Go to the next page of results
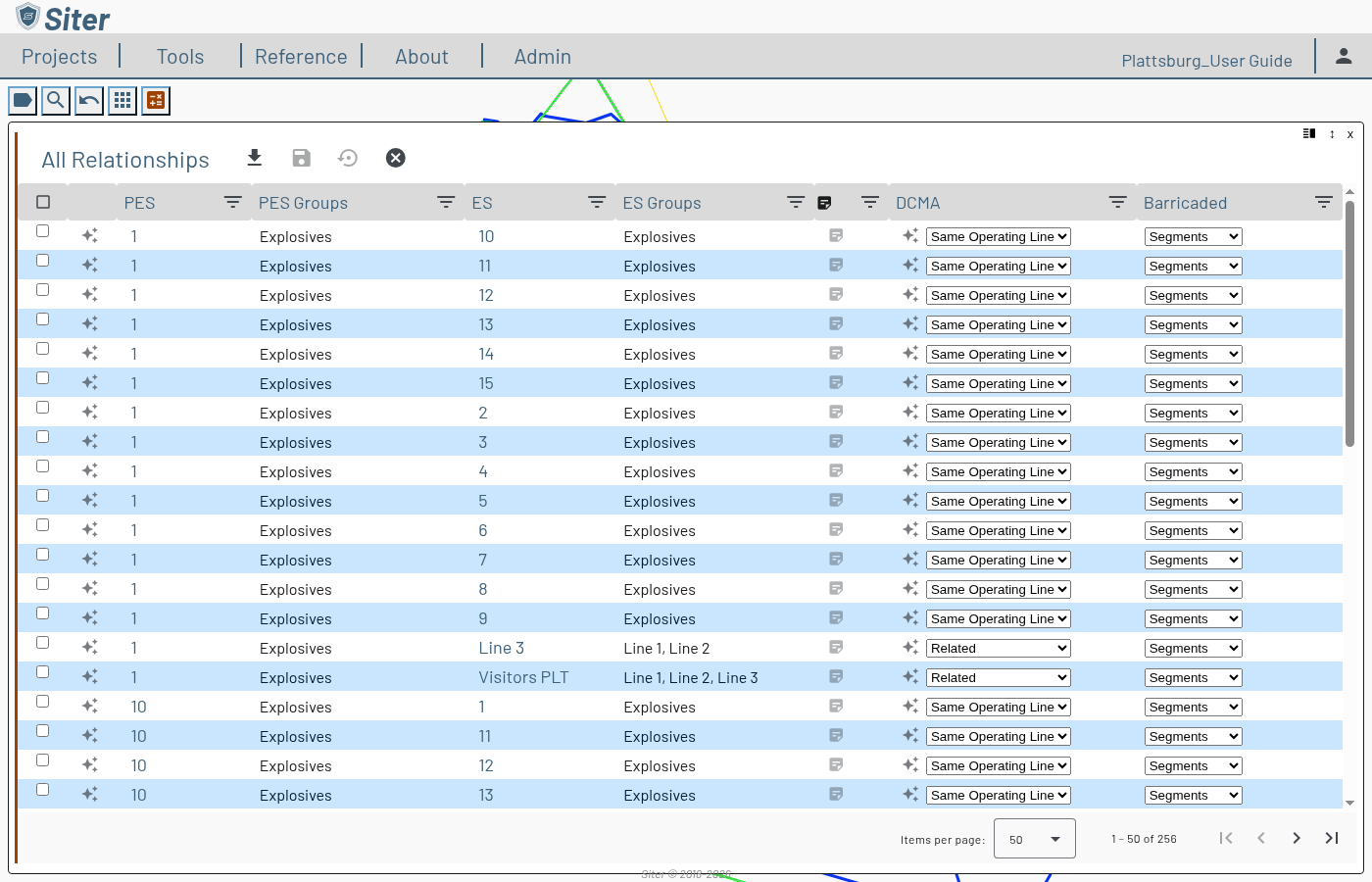Viewport: 1372px width, 882px height. click(x=1297, y=838)
